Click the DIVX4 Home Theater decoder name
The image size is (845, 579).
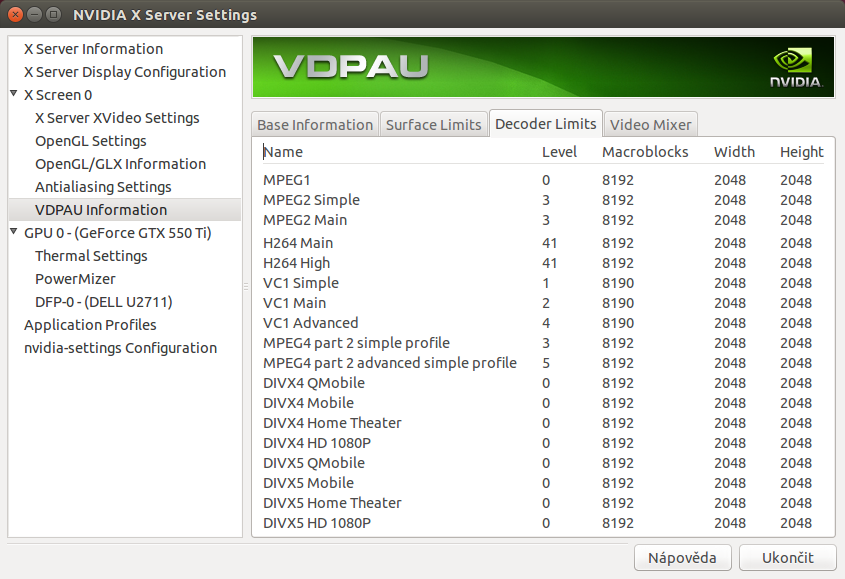(332, 423)
